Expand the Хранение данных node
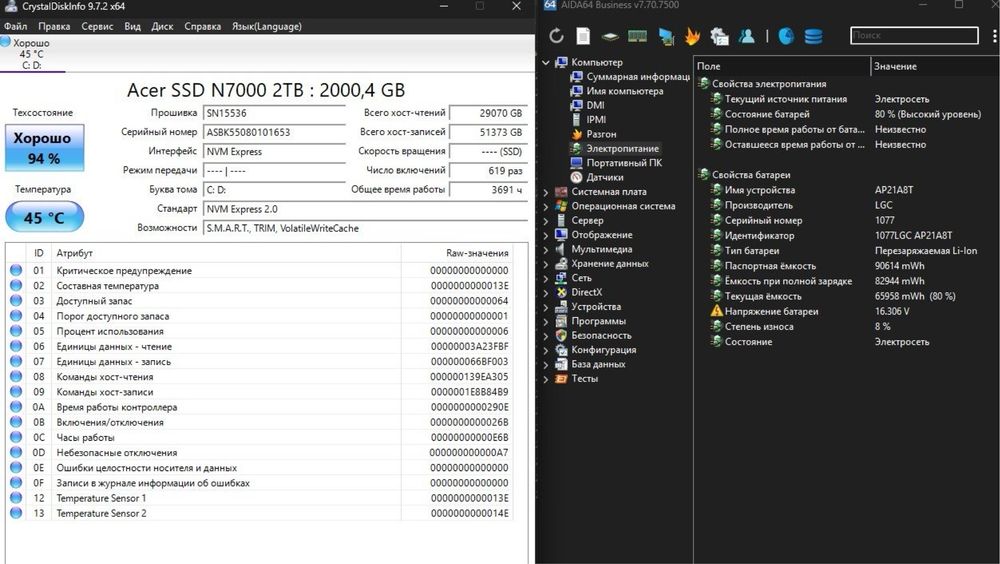This screenshot has height=564, width=1000. (546, 264)
